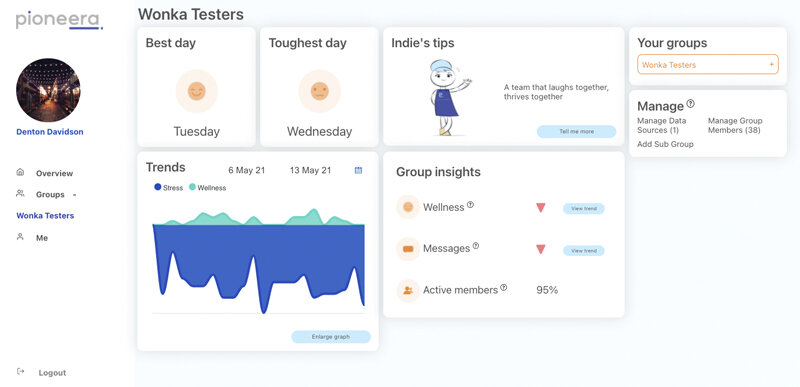Open the Wonka Testers group selector box

coord(708,65)
